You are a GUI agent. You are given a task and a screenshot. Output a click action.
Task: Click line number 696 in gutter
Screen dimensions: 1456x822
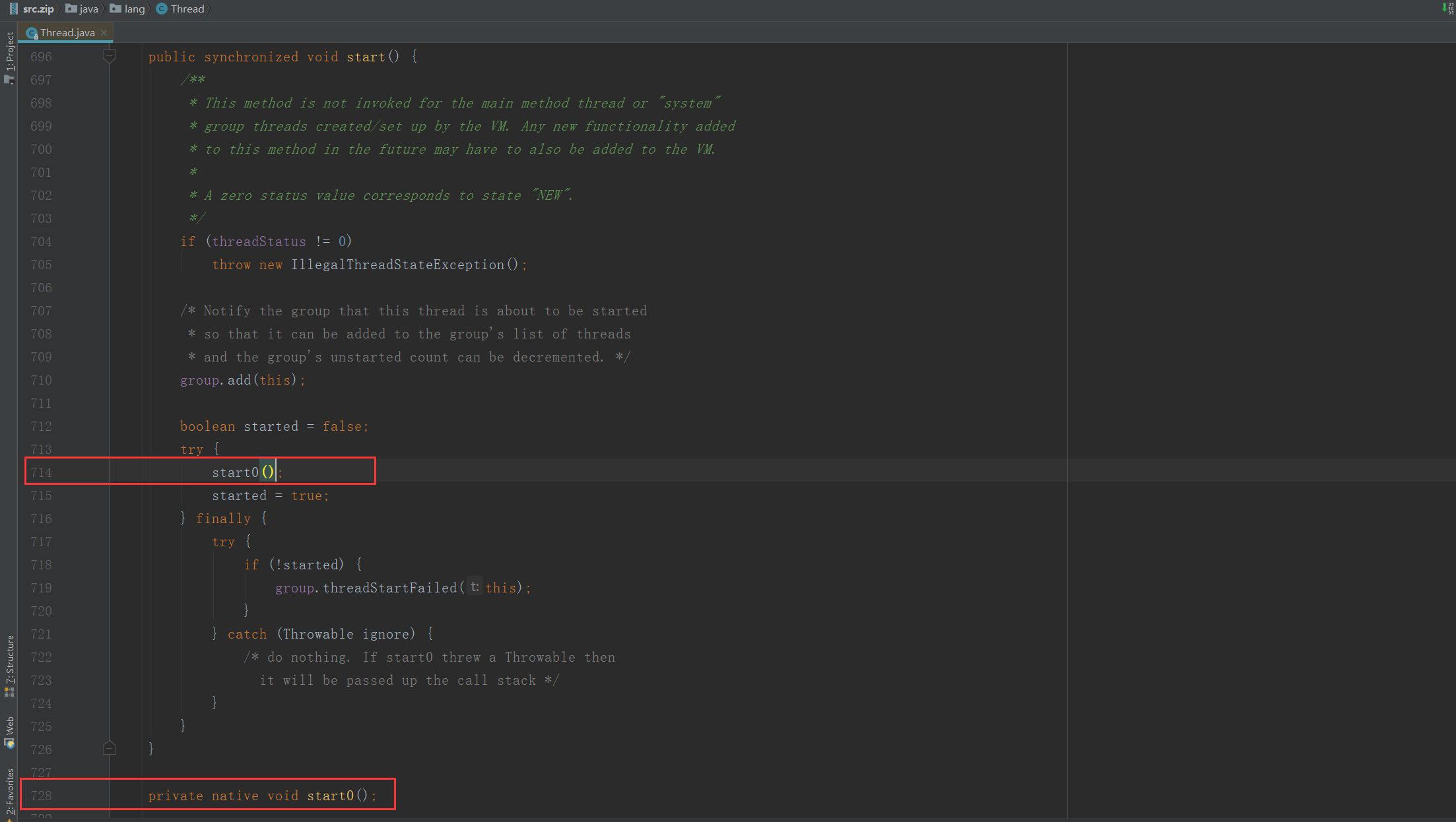[41, 57]
